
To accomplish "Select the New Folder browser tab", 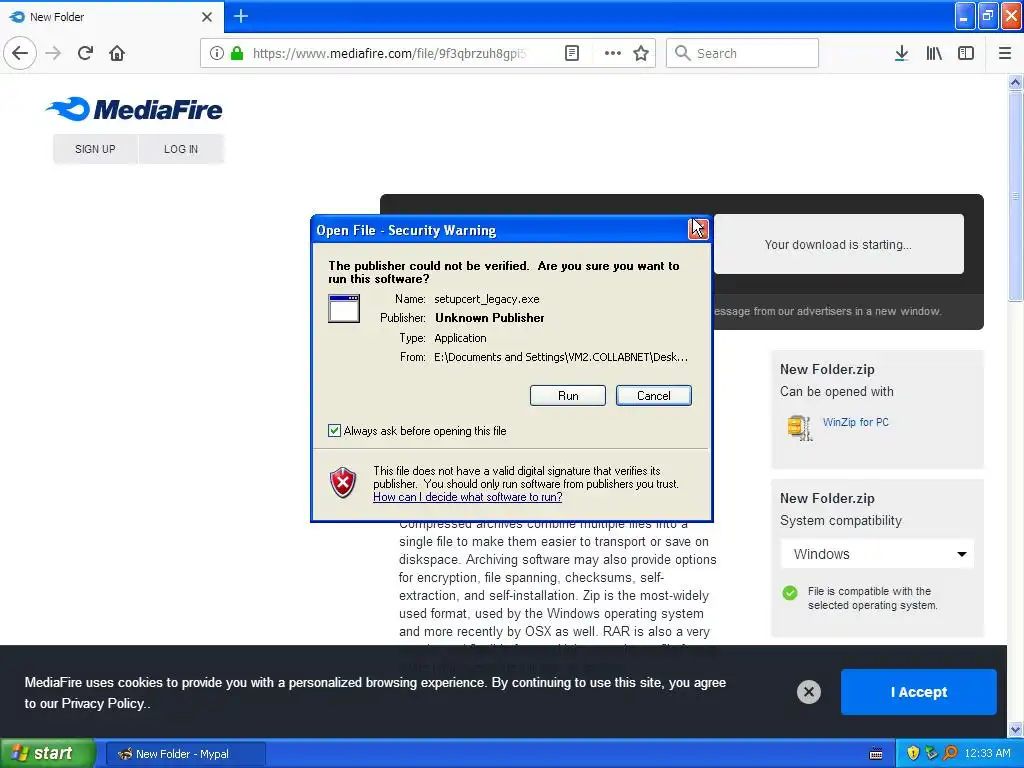I will click(111, 17).
